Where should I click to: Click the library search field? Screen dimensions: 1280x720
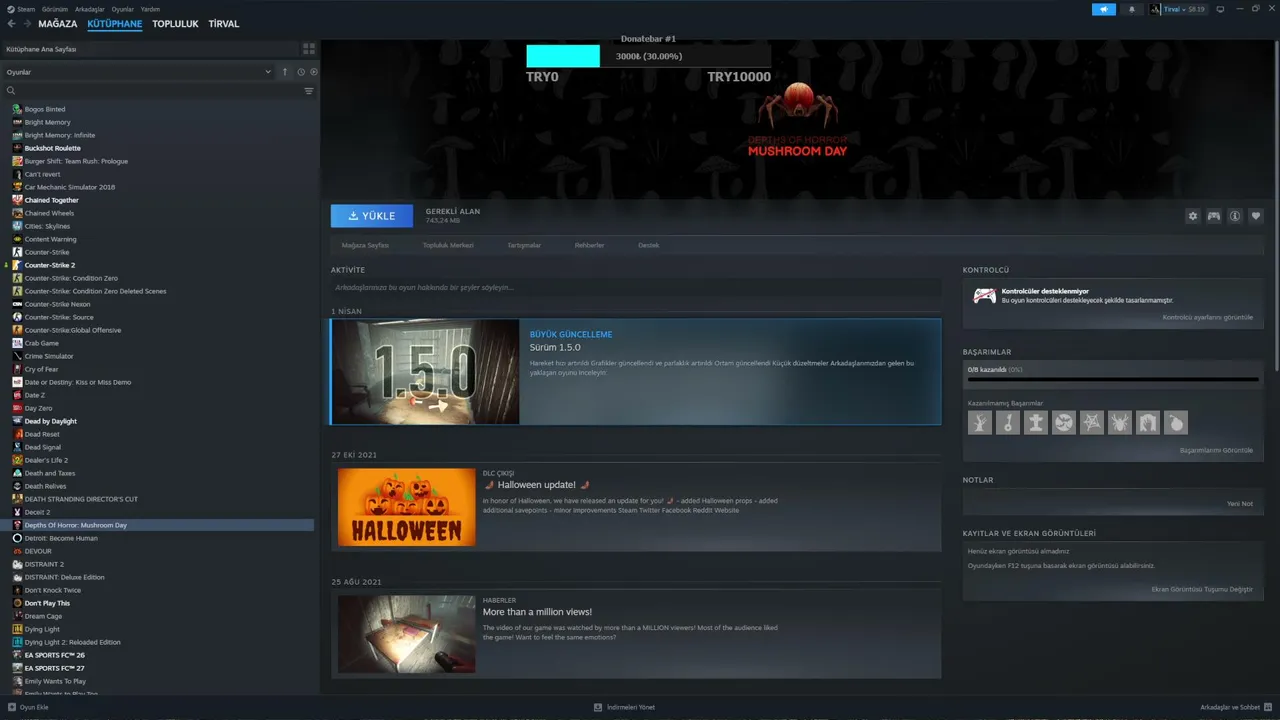tap(150, 91)
